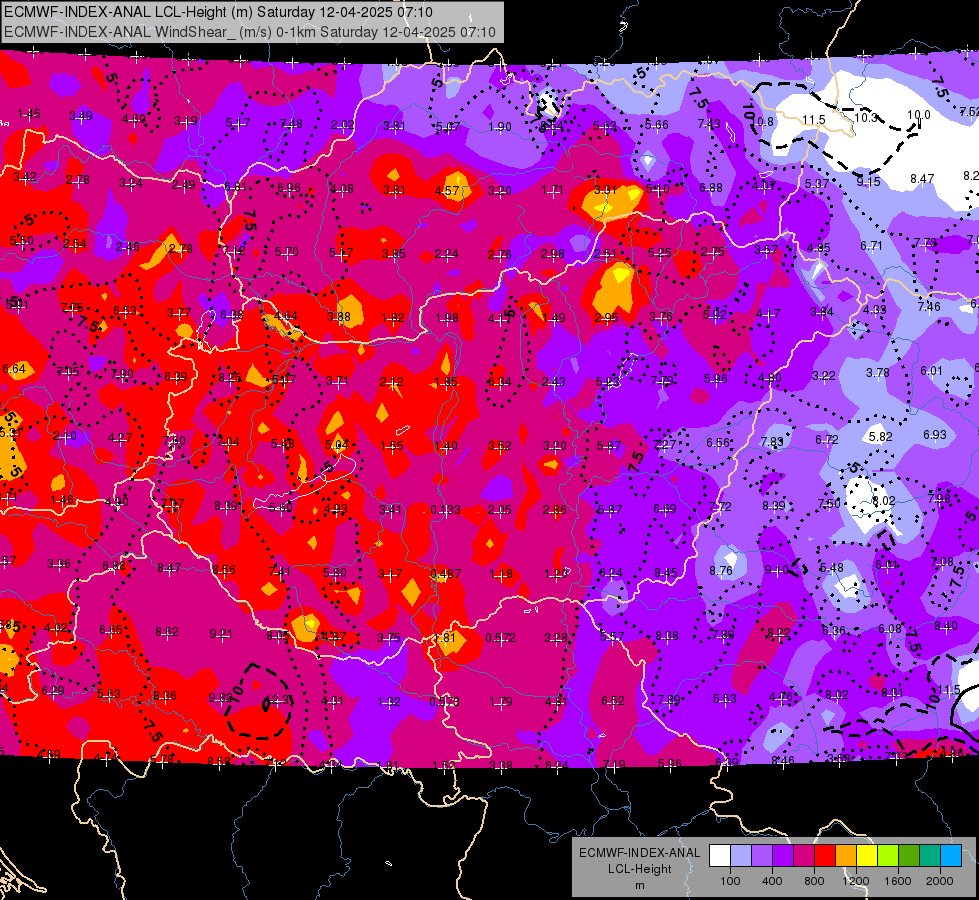Click the grid value 2.02
This screenshot has width=979, height=900.
(343, 125)
